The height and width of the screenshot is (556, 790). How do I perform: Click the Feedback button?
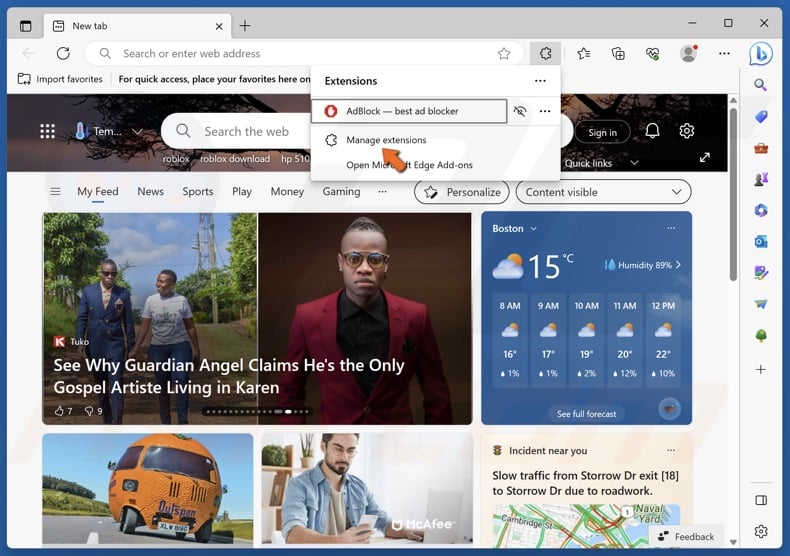(x=686, y=537)
